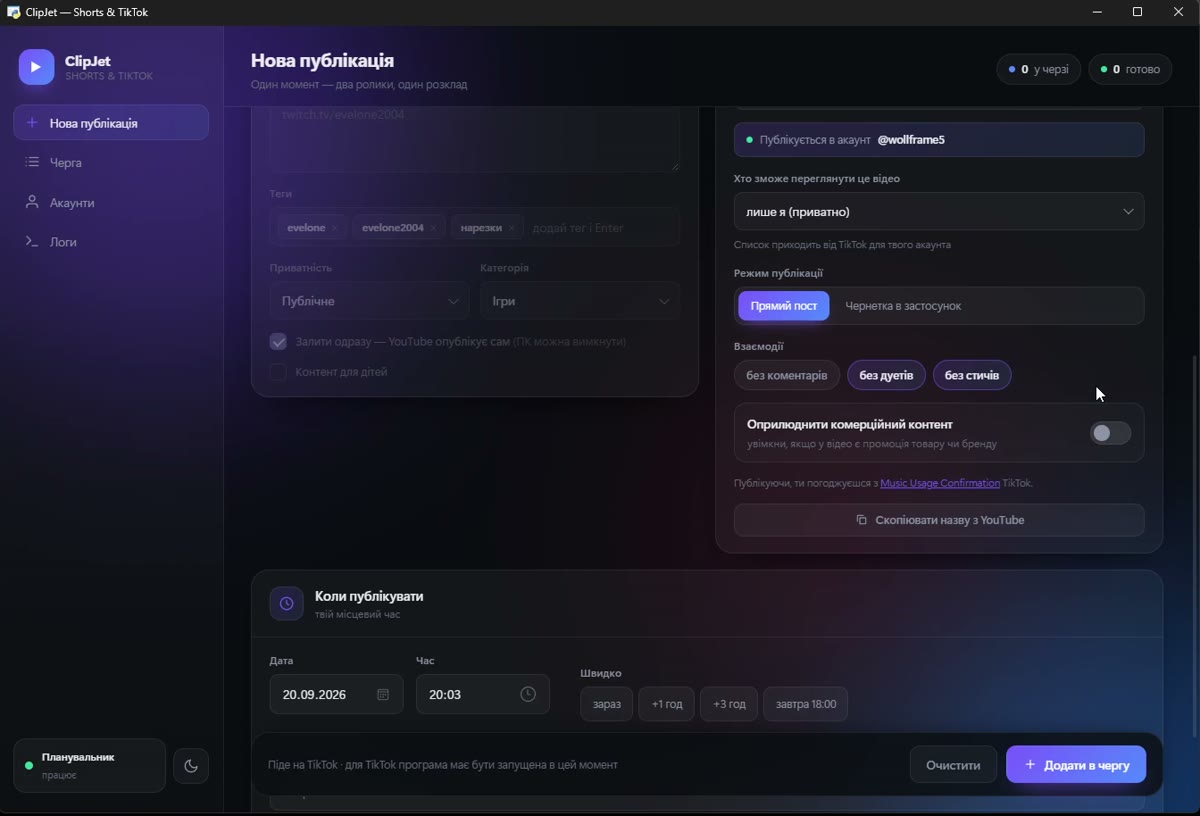Open the лише я (приватно) viewer dropdown
The width and height of the screenshot is (1200, 816).
[939, 212]
